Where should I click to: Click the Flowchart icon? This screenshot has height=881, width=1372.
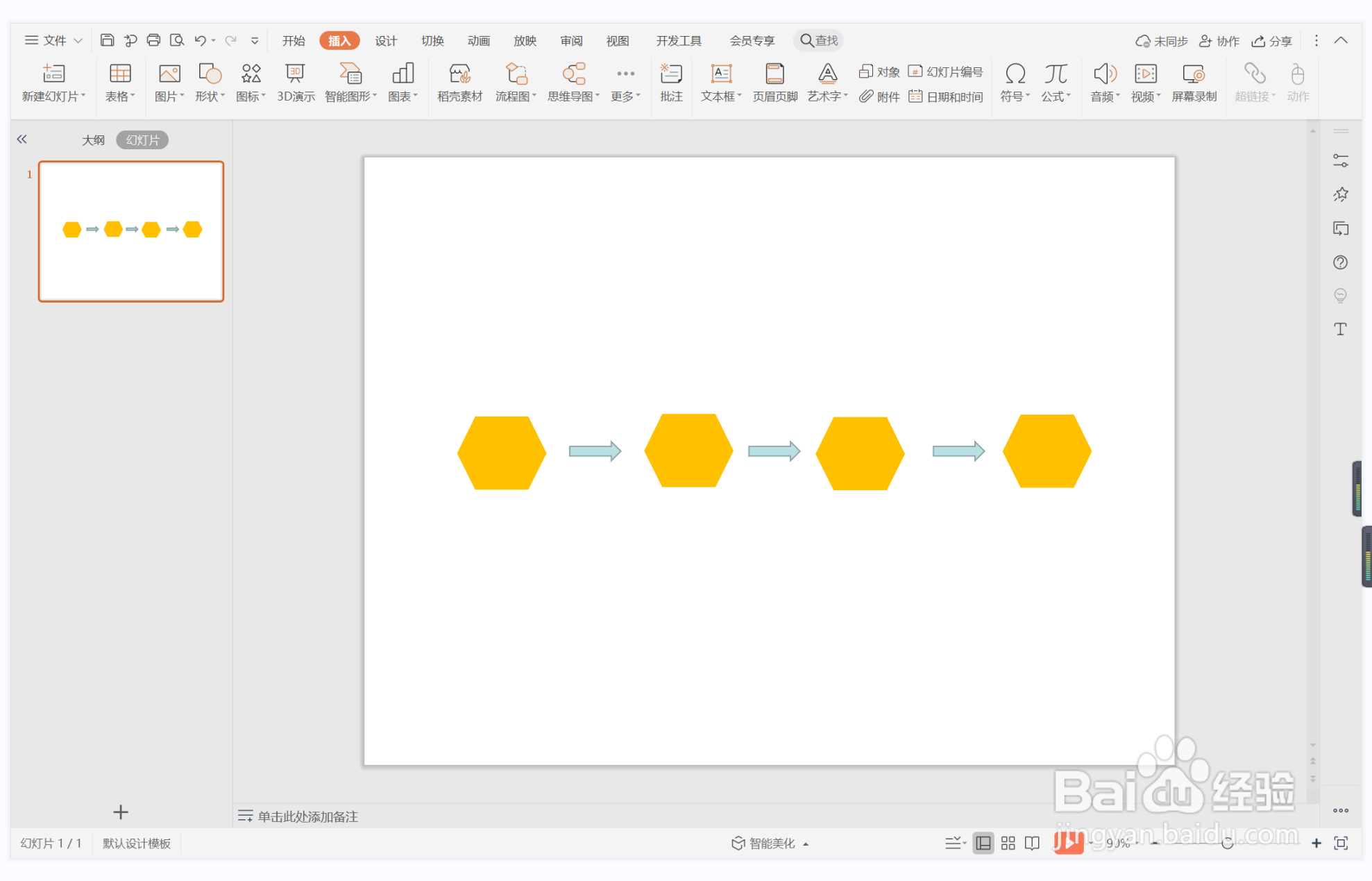pyautogui.click(x=516, y=74)
